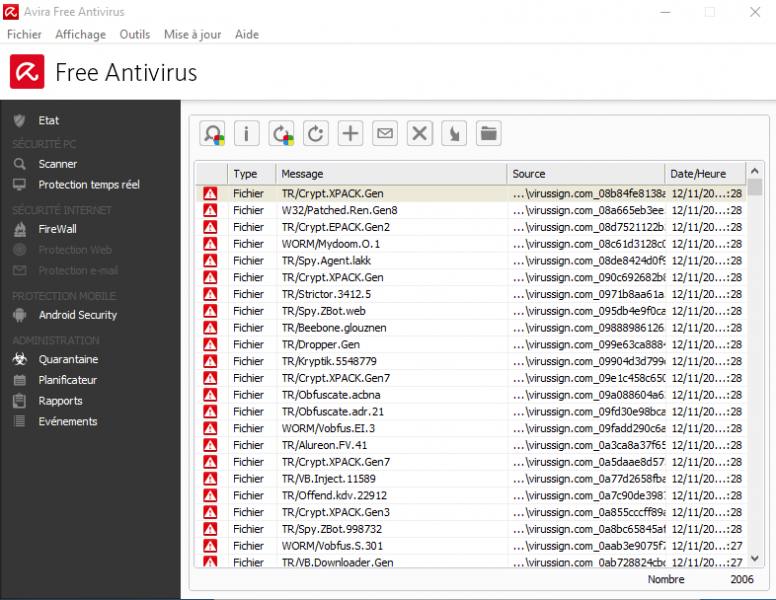Click the magnifier icon beside Scanner
The height and width of the screenshot is (600, 776).
click(x=19, y=164)
